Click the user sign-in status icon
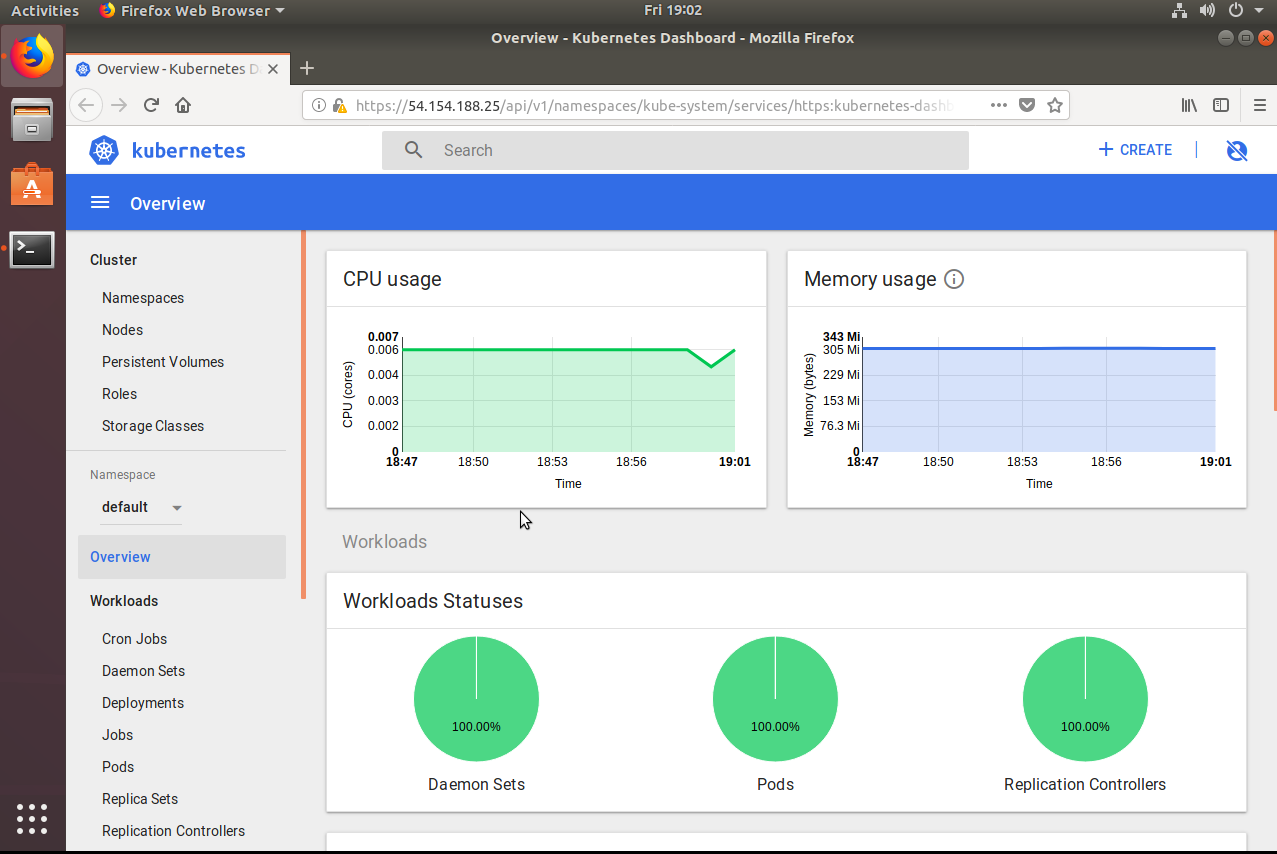1277x854 pixels. point(1237,150)
